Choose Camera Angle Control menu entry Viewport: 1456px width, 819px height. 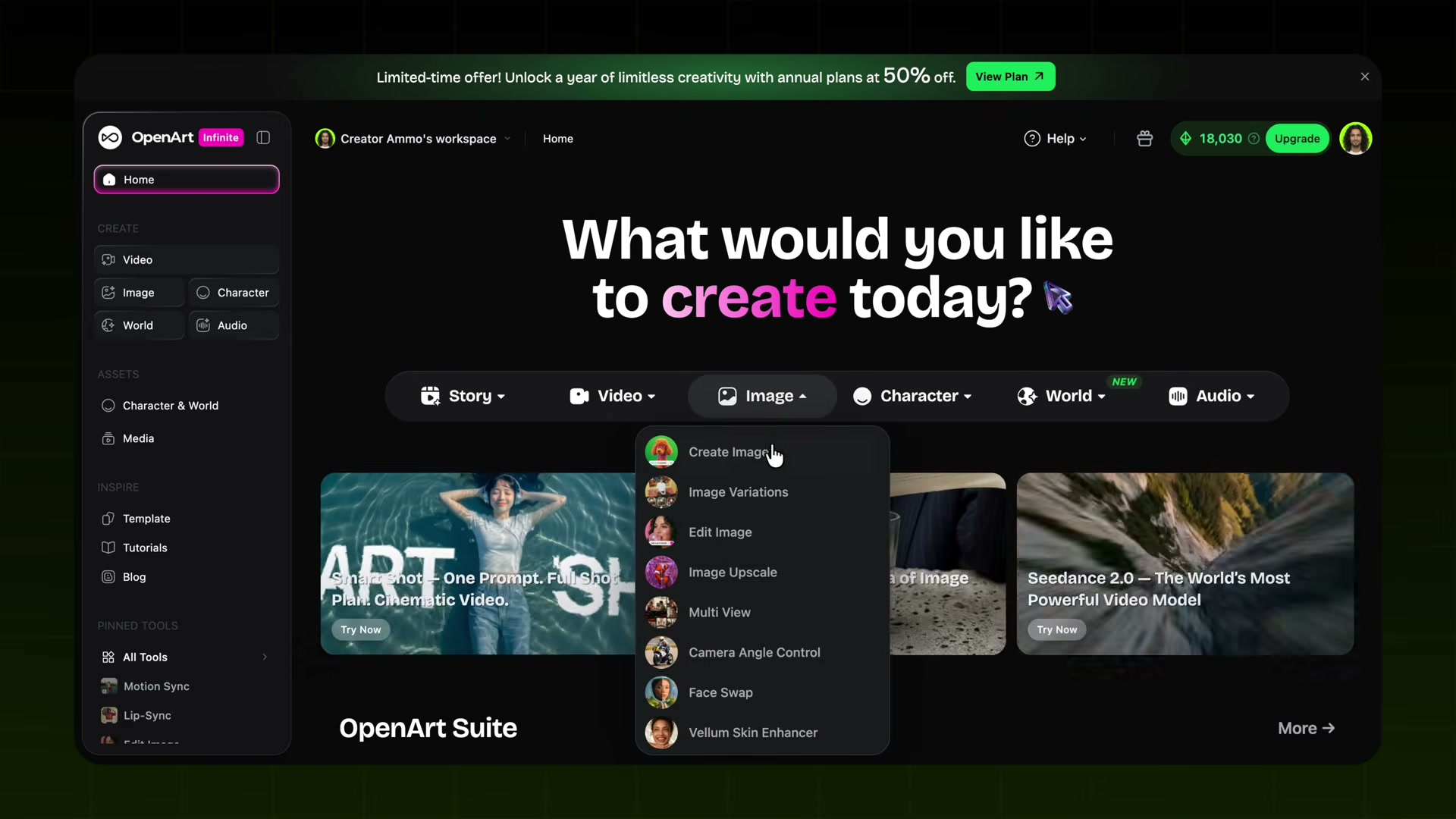(x=762, y=653)
